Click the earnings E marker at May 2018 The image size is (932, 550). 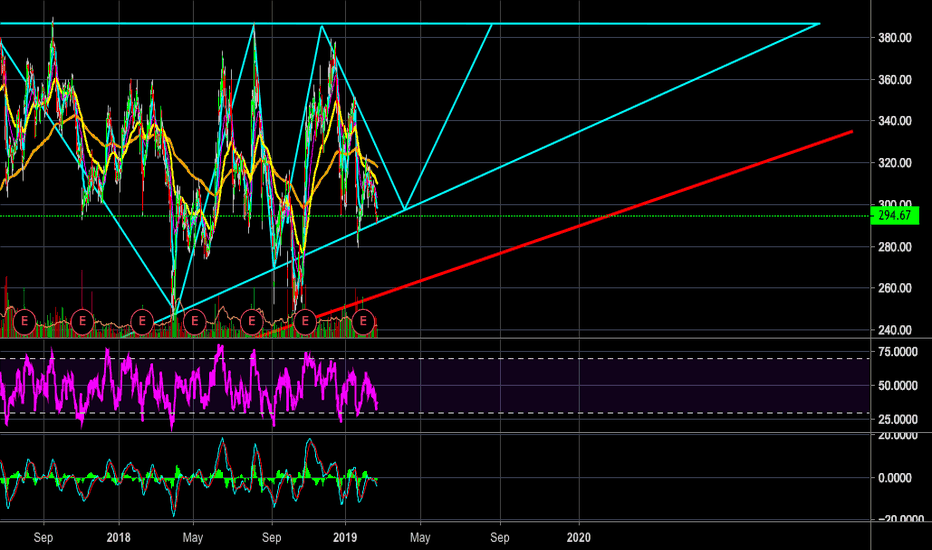tap(194, 321)
